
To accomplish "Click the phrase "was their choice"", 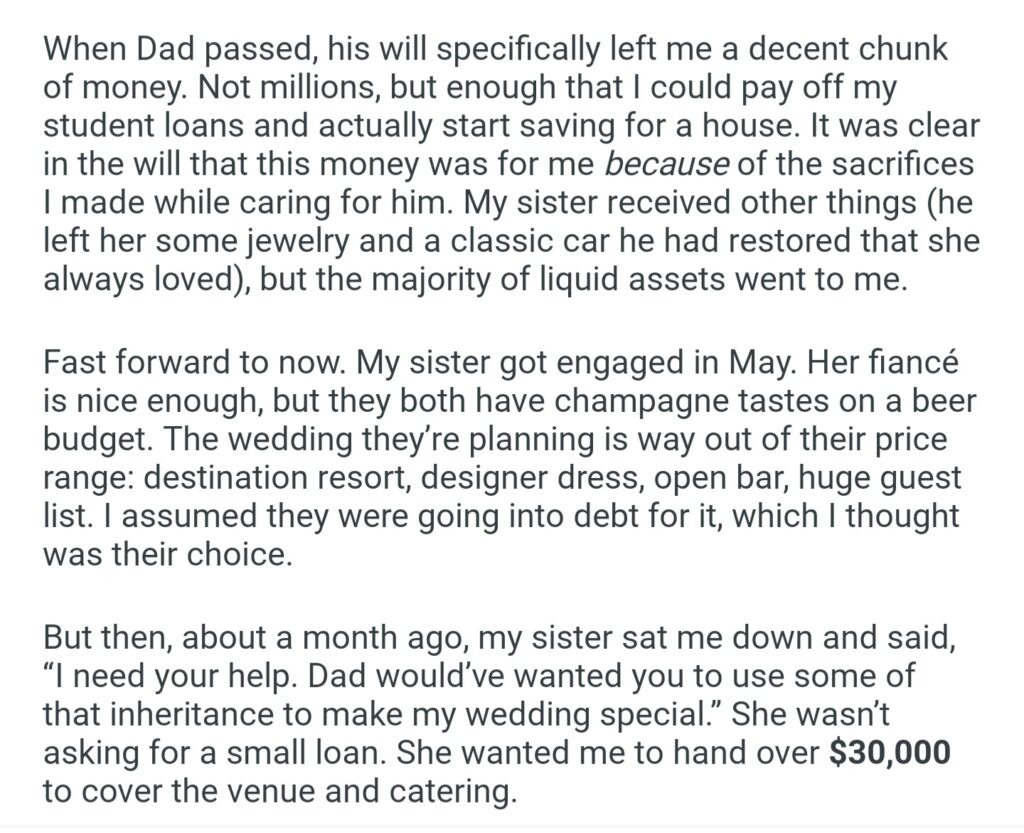I will 166,554.
